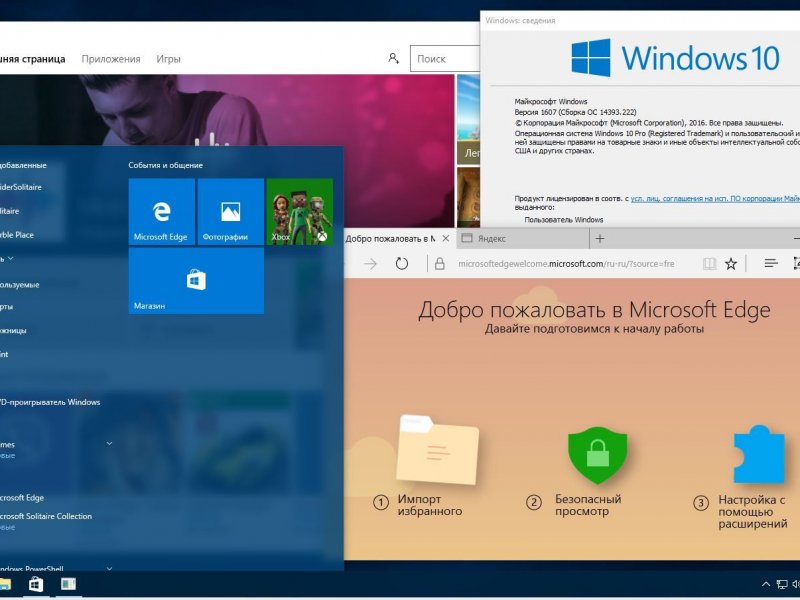The width and height of the screenshot is (800, 600).
Task: Open DVD-проигрыватель Windows from Start list
Action: pyautogui.click(x=50, y=402)
